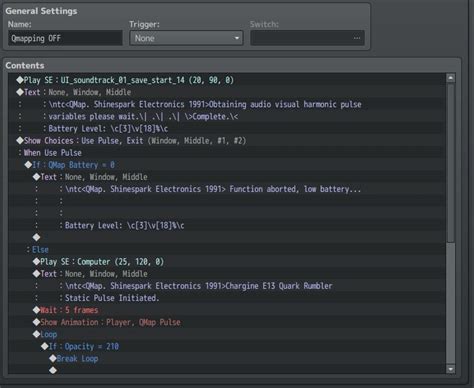Edit the Name field containing Qmapping OFF
474x388 pixels.
click(x=65, y=38)
